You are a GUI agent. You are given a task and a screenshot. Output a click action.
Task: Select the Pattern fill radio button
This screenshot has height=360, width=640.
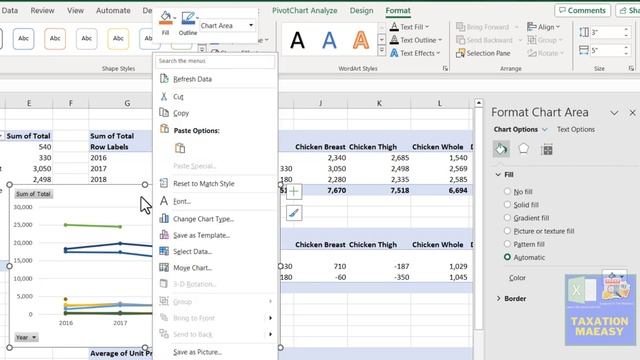[x=507, y=244]
